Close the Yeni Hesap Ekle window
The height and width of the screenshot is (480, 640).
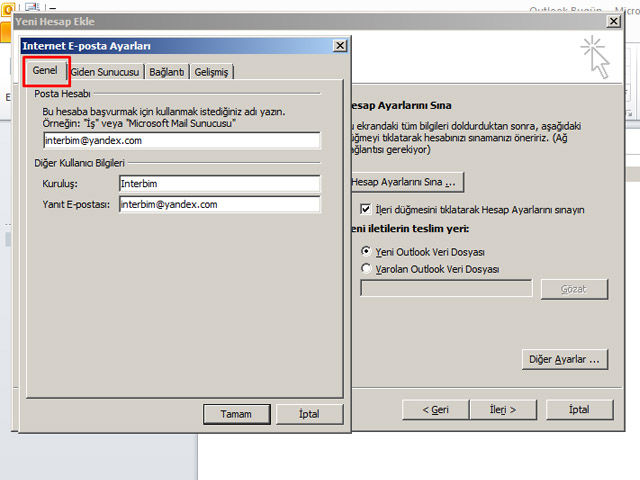(612, 21)
